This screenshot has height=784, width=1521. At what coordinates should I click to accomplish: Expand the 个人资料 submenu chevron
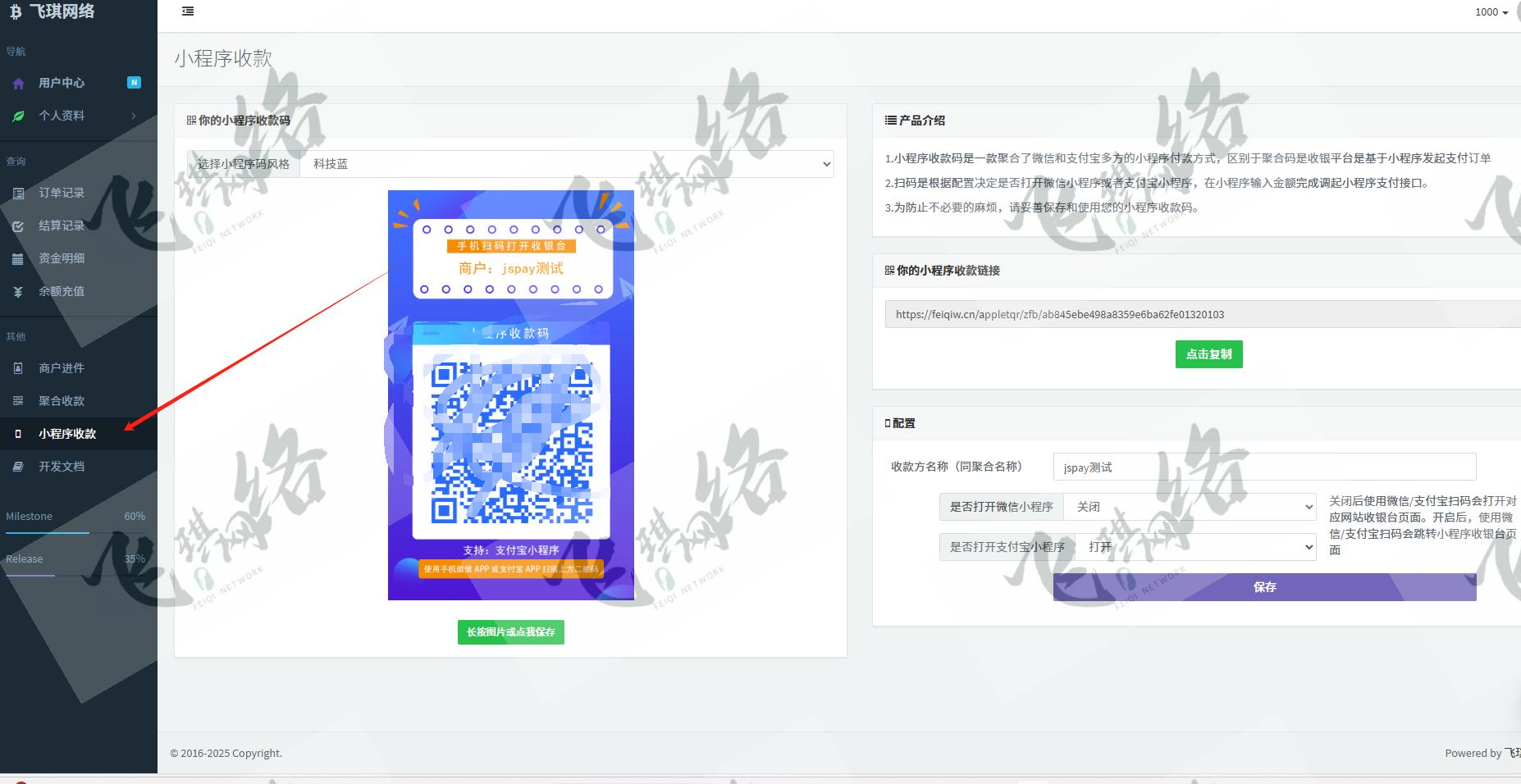click(x=134, y=116)
